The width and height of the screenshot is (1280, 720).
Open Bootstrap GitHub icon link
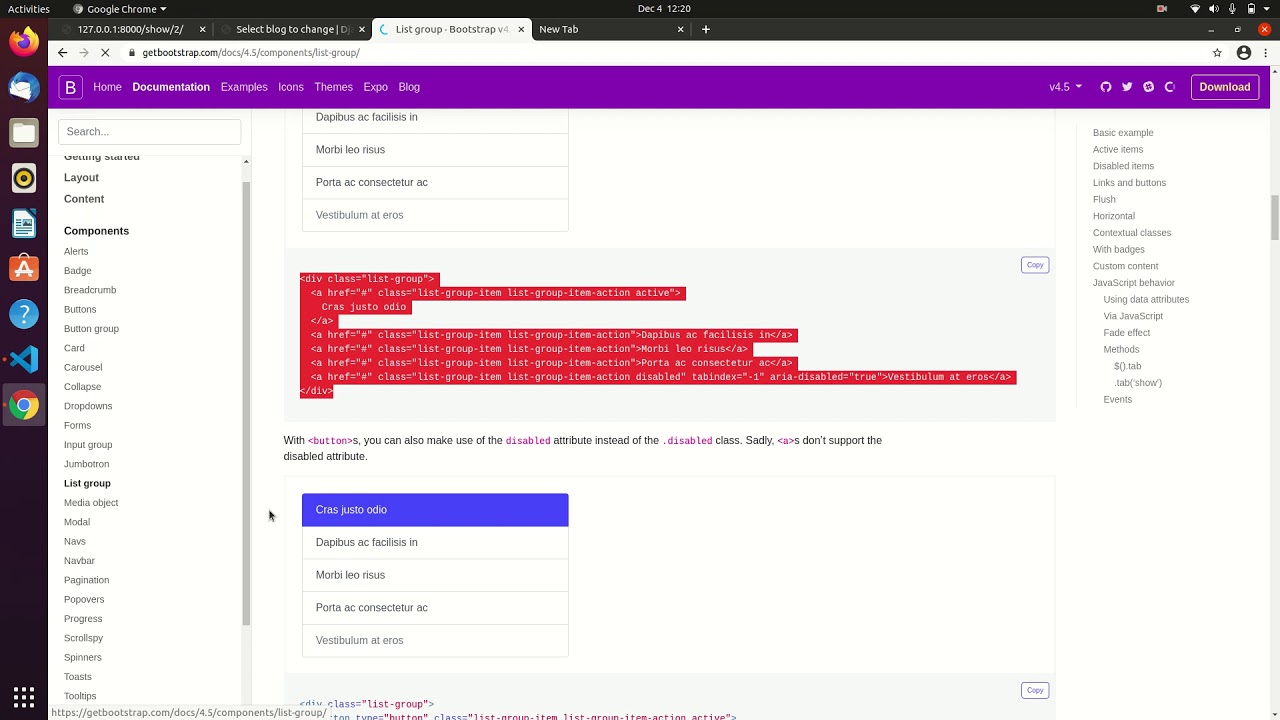1106,87
